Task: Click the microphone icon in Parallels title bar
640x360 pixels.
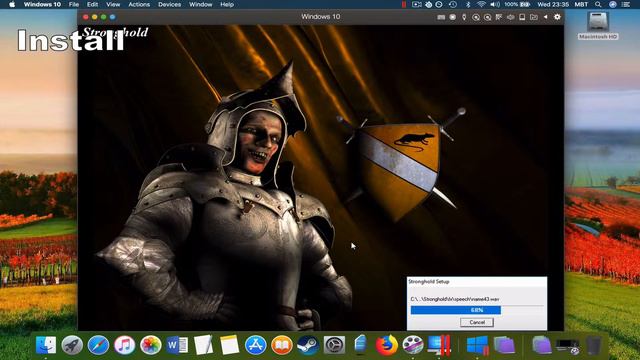Action: point(464,17)
